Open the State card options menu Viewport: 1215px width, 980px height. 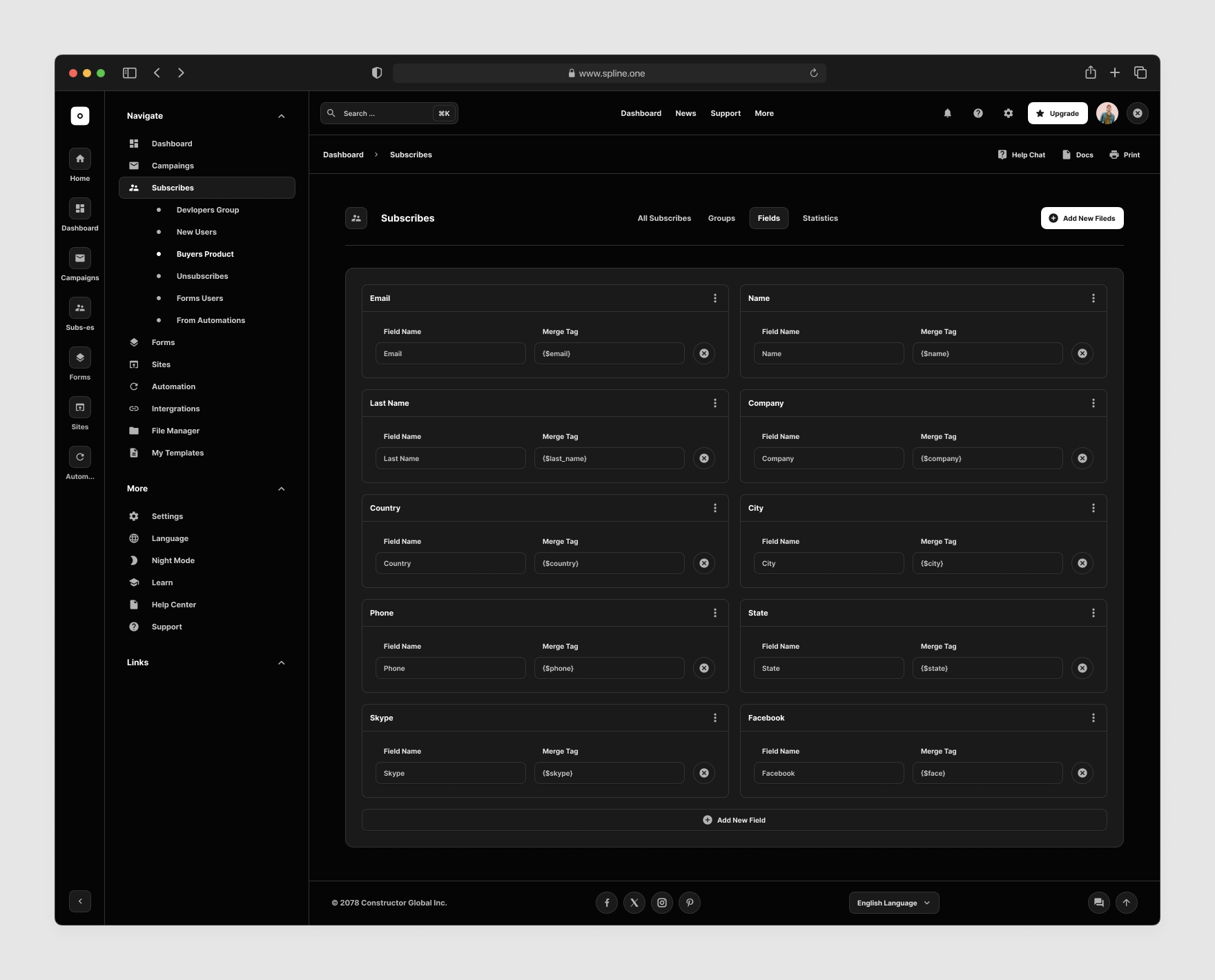click(1093, 613)
